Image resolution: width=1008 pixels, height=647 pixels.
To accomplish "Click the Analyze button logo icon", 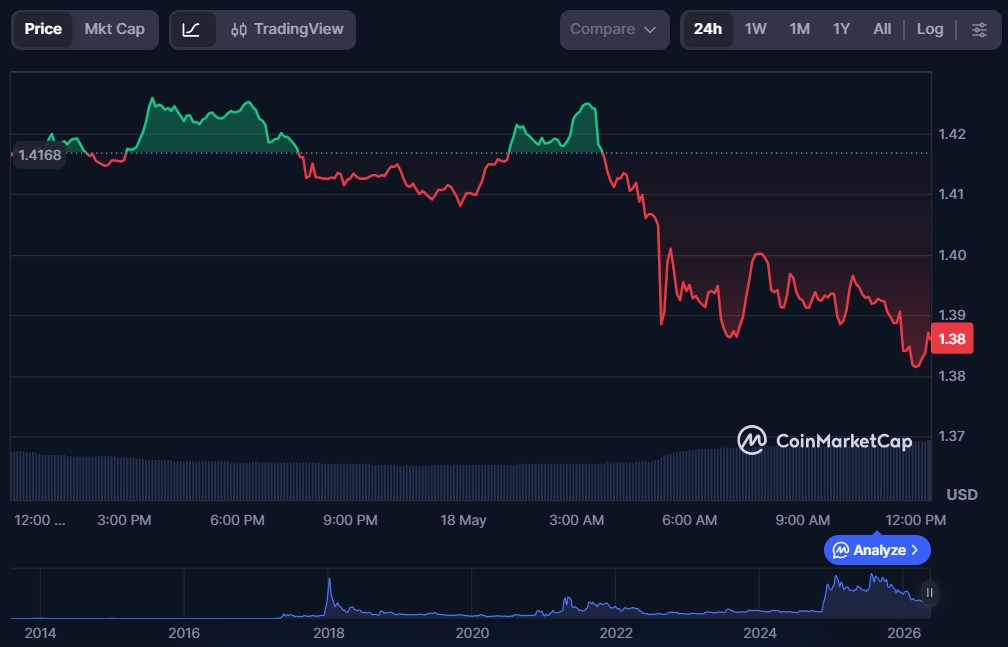I will (x=840, y=551).
